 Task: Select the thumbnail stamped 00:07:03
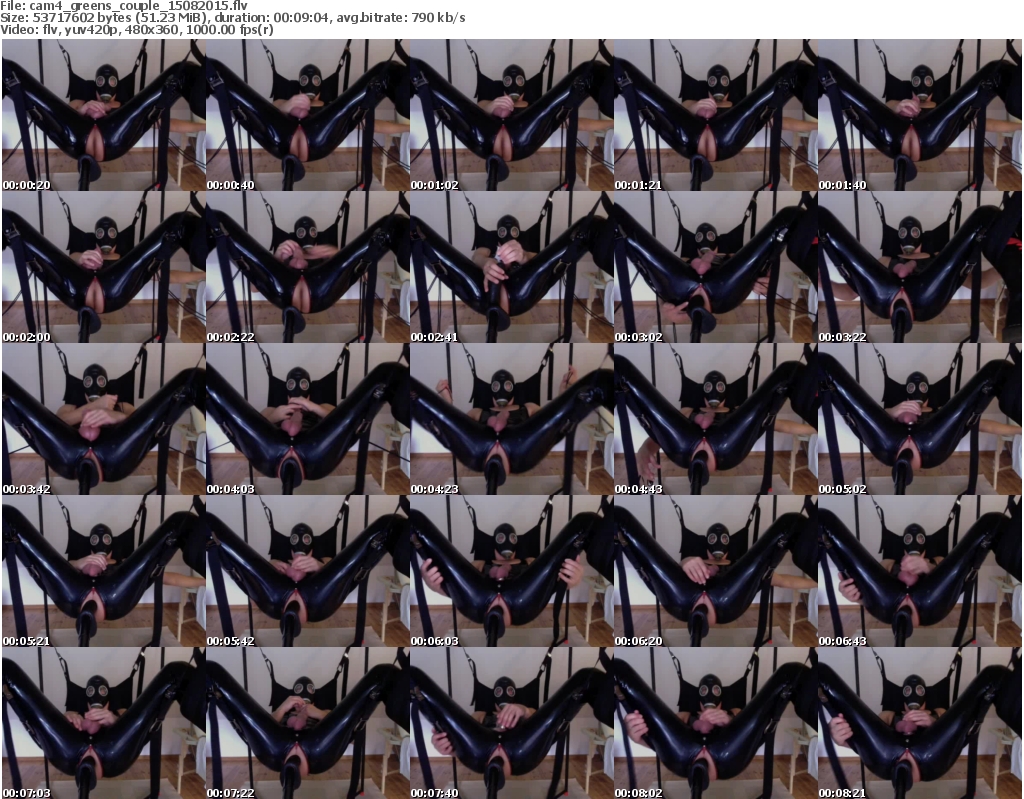tap(103, 723)
